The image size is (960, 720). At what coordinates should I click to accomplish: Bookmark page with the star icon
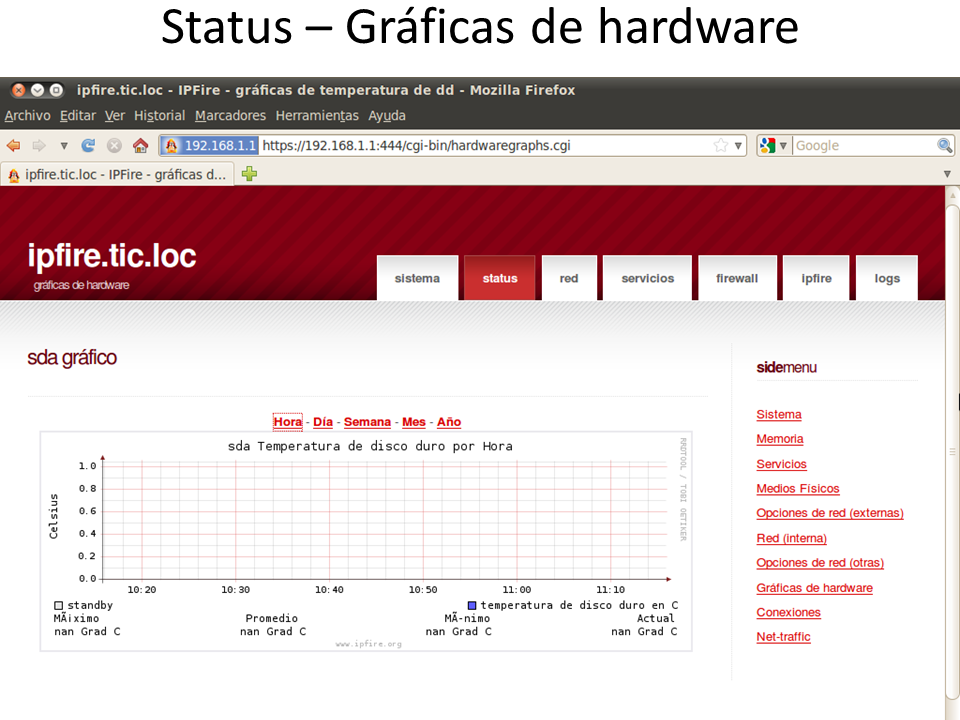pos(720,145)
